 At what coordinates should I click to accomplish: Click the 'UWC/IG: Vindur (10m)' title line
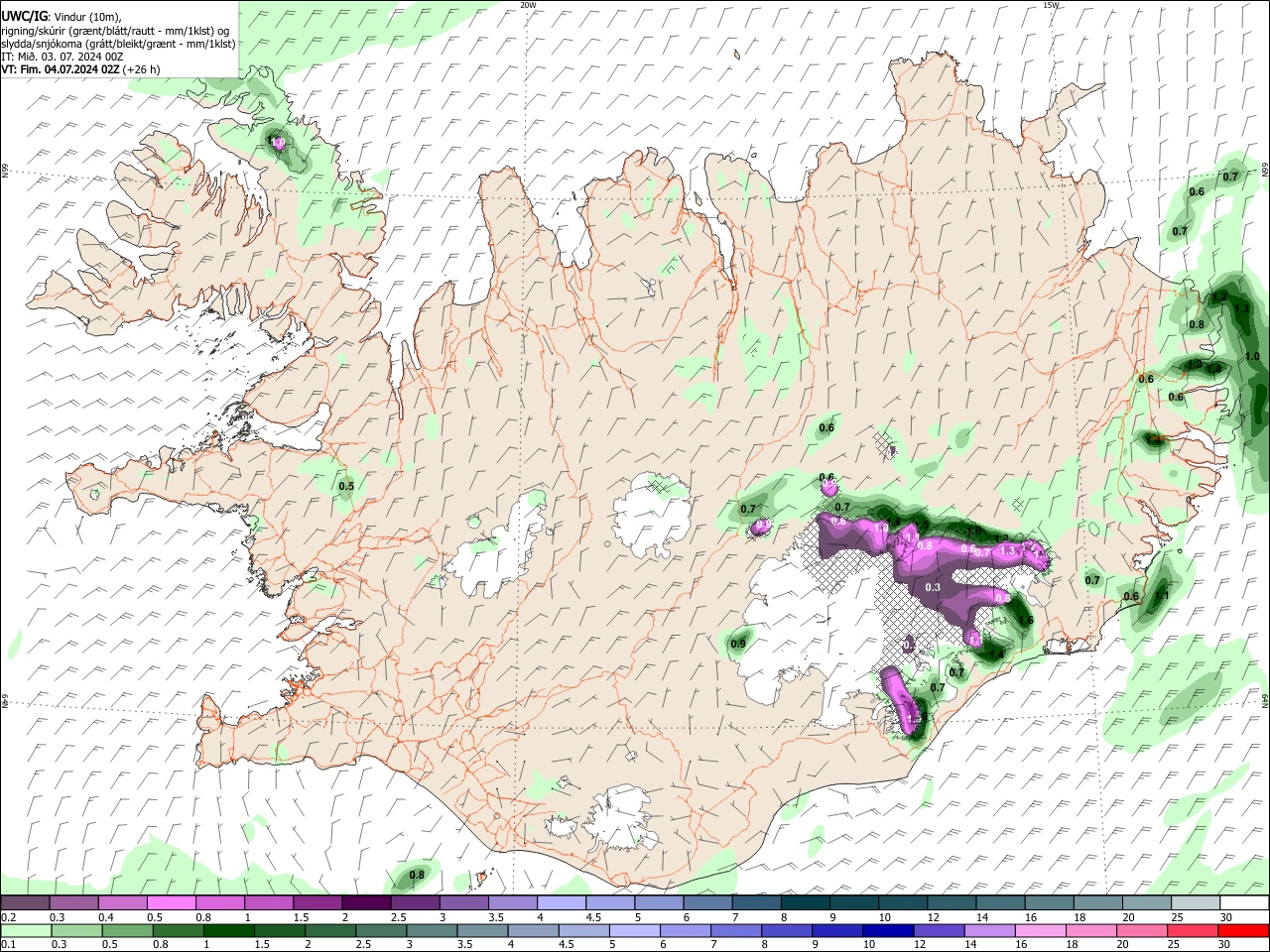61,16
